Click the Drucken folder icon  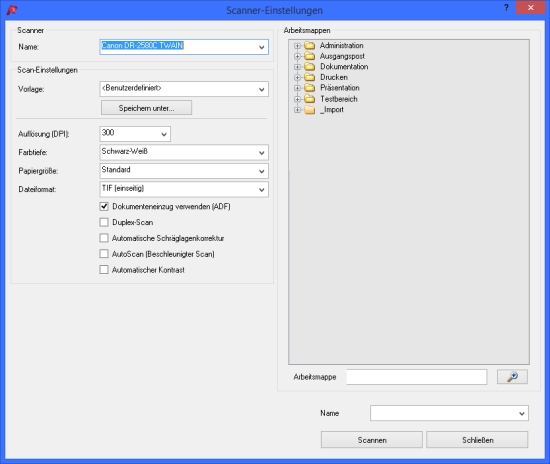pyautogui.click(x=309, y=77)
